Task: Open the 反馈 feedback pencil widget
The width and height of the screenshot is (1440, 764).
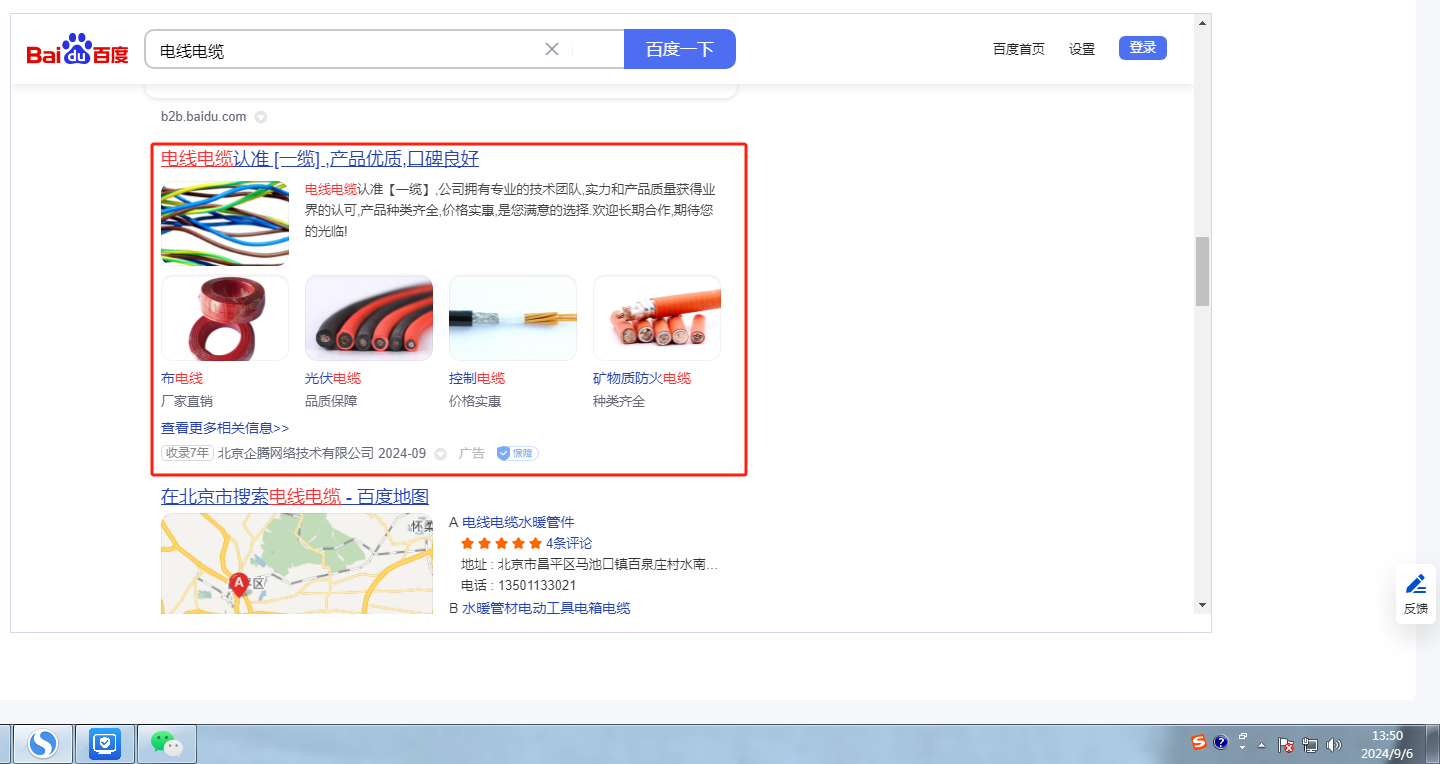Action: pyautogui.click(x=1416, y=594)
